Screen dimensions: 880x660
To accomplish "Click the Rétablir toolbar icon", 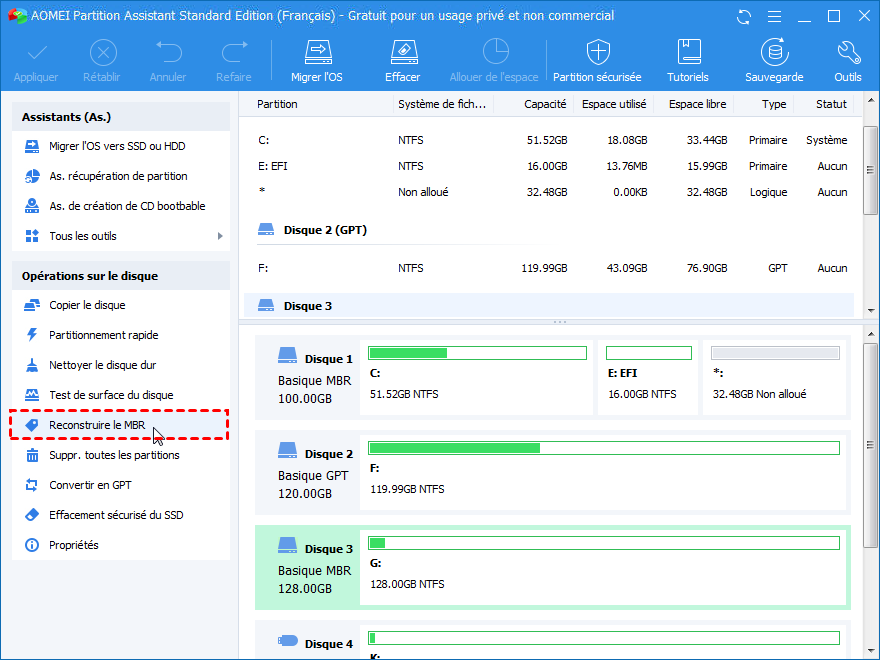I will [103, 53].
